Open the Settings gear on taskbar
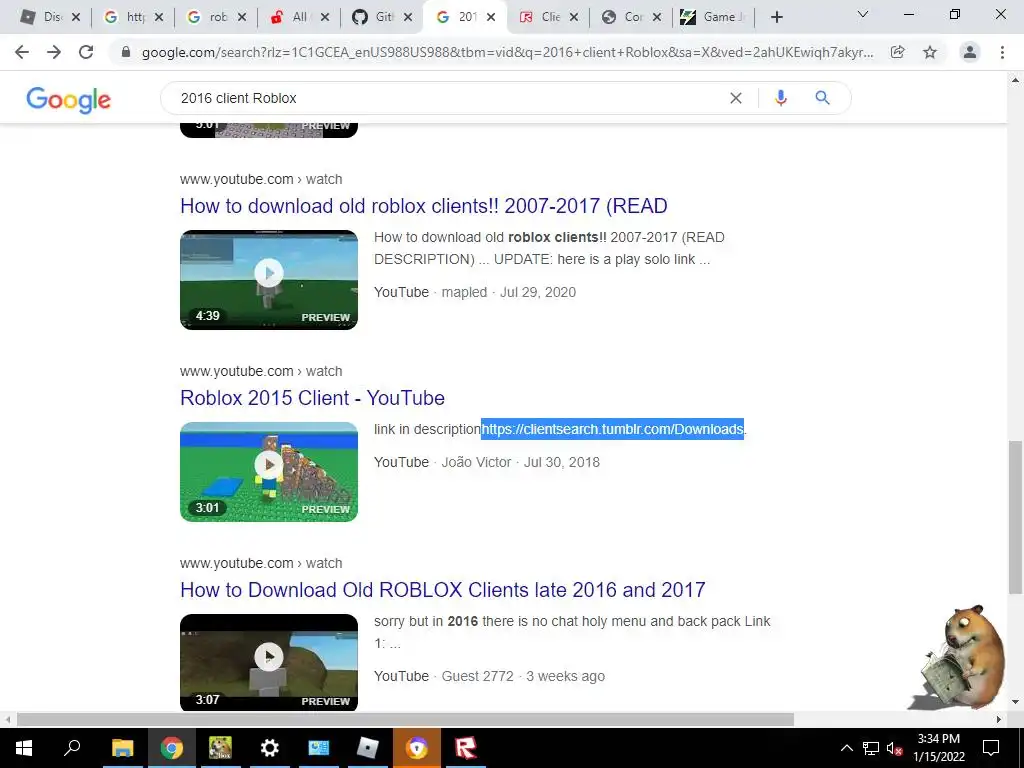 point(269,748)
